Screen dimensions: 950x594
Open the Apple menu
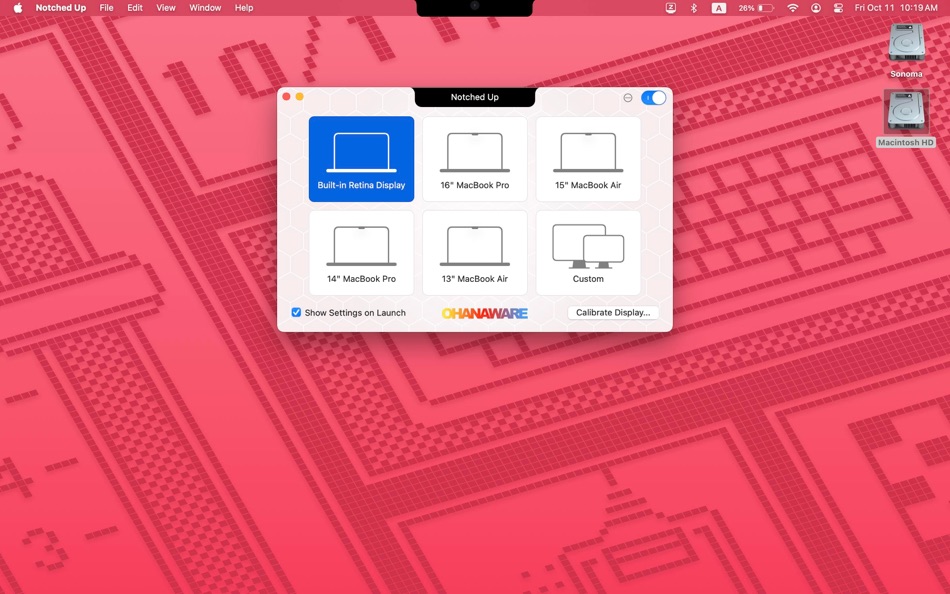[x=18, y=8]
